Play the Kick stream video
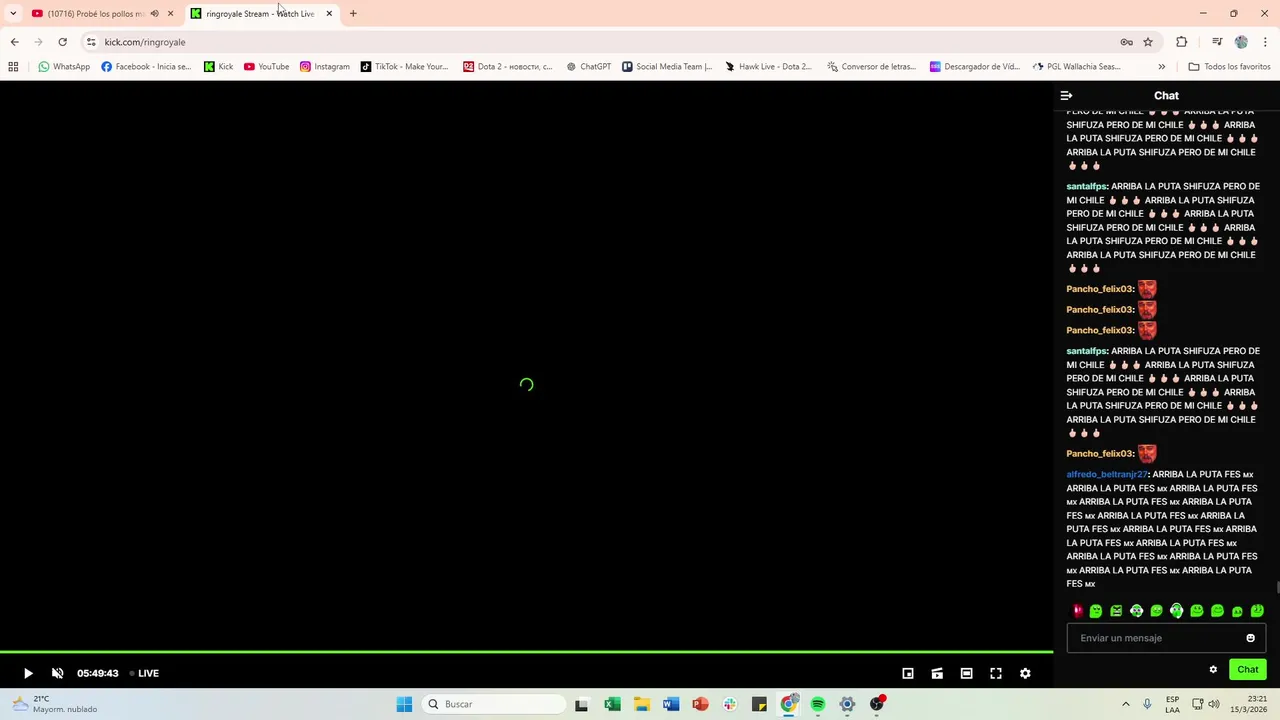 pos(28,673)
